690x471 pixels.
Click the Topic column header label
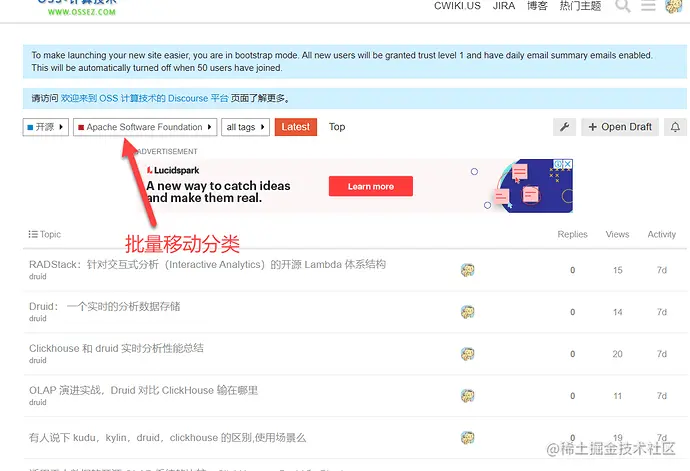tap(50, 234)
